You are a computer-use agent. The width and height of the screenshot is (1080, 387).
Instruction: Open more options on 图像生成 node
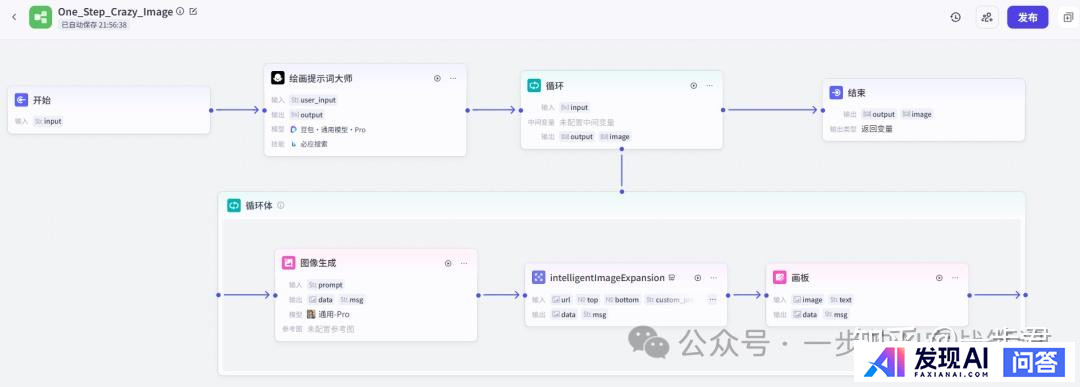[464, 263]
